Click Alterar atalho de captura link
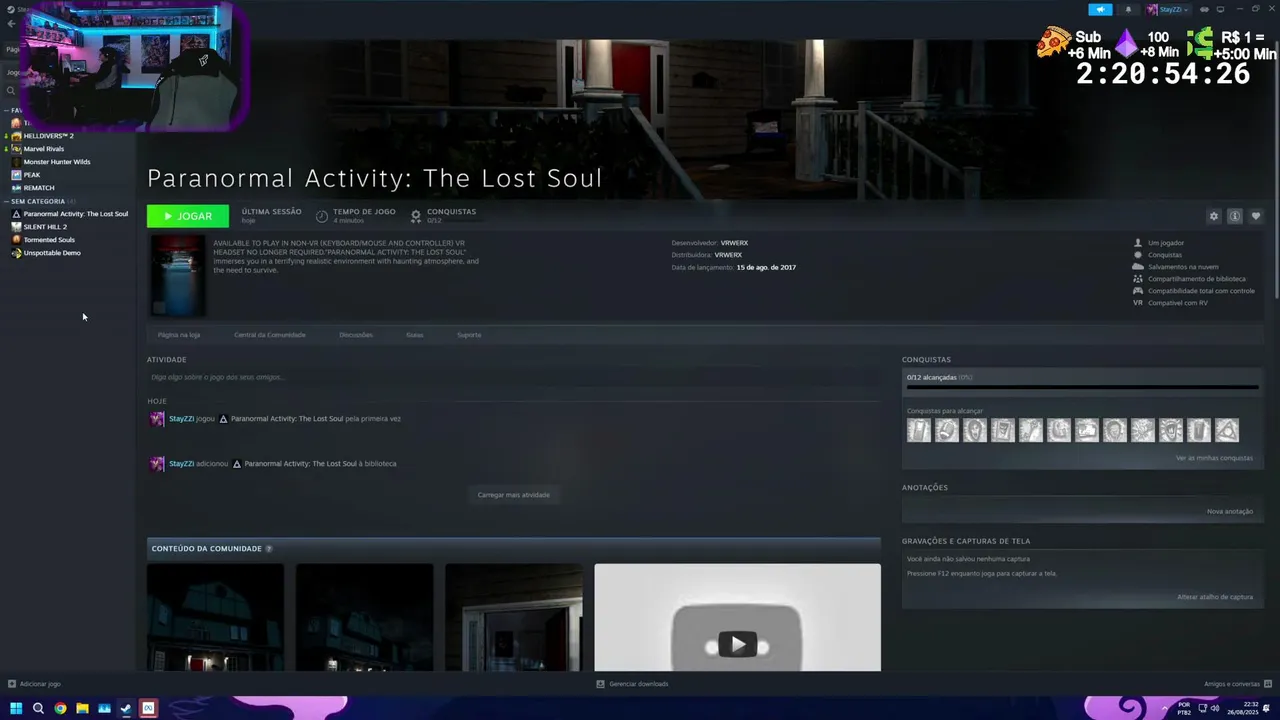The height and width of the screenshot is (720, 1280). [x=1215, y=597]
